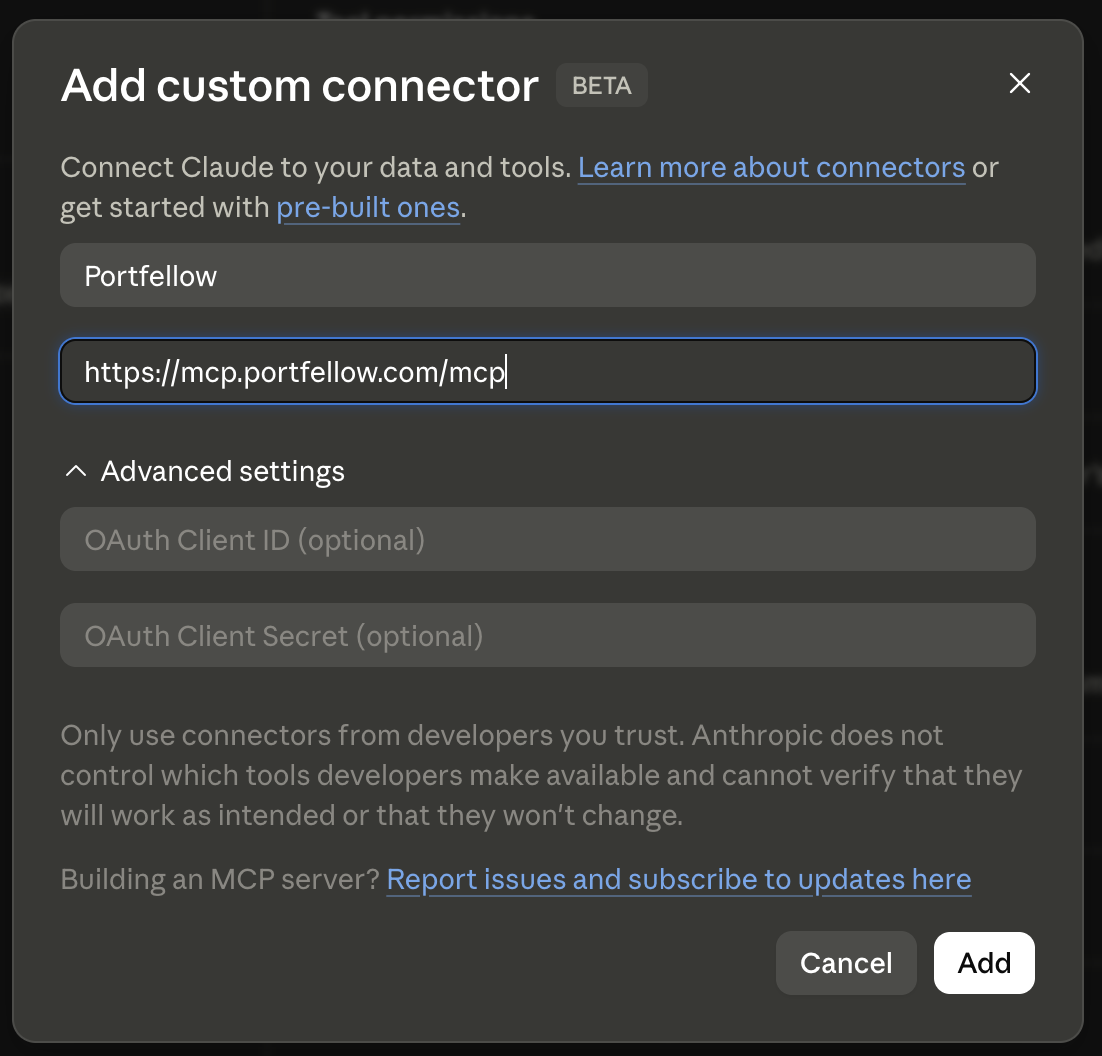1102x1056 pixels.
Task: Close the Add custom connector dialog
Action: click(1019, 83)
